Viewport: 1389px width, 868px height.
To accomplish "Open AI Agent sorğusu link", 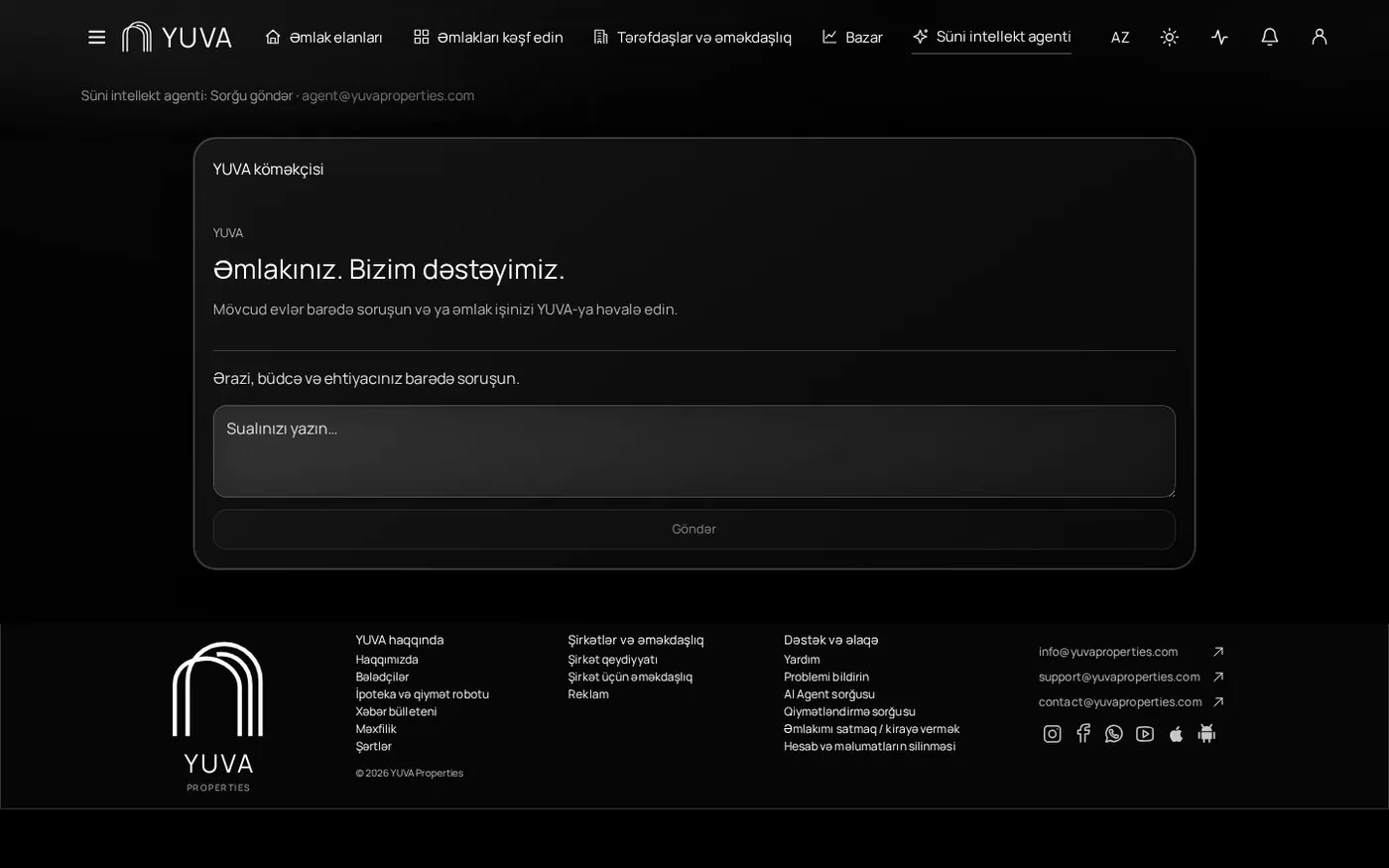I will point(829,694).
